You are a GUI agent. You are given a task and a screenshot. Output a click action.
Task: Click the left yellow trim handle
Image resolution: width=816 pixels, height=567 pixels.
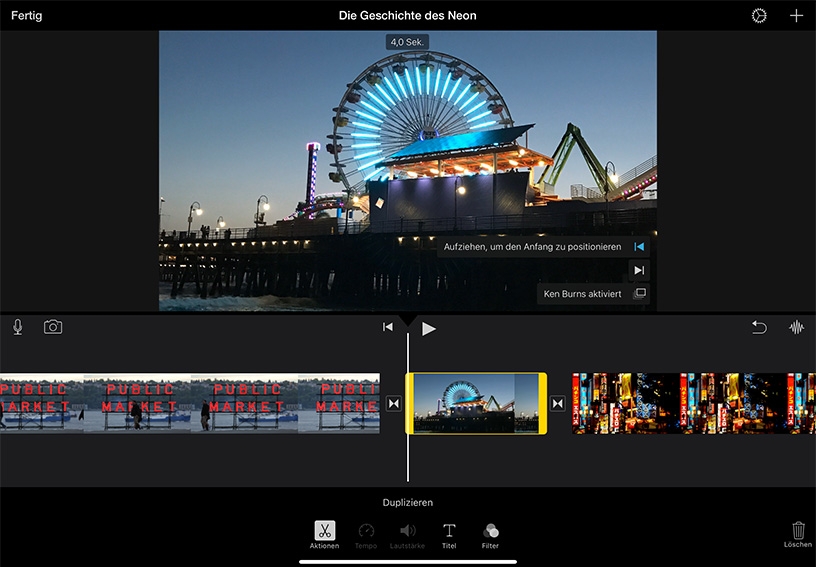pyautogui.click(x=410, y=403)
